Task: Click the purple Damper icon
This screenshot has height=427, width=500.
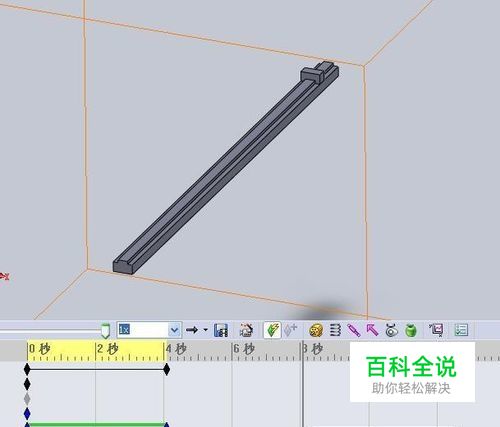Action: pos(354,330)
